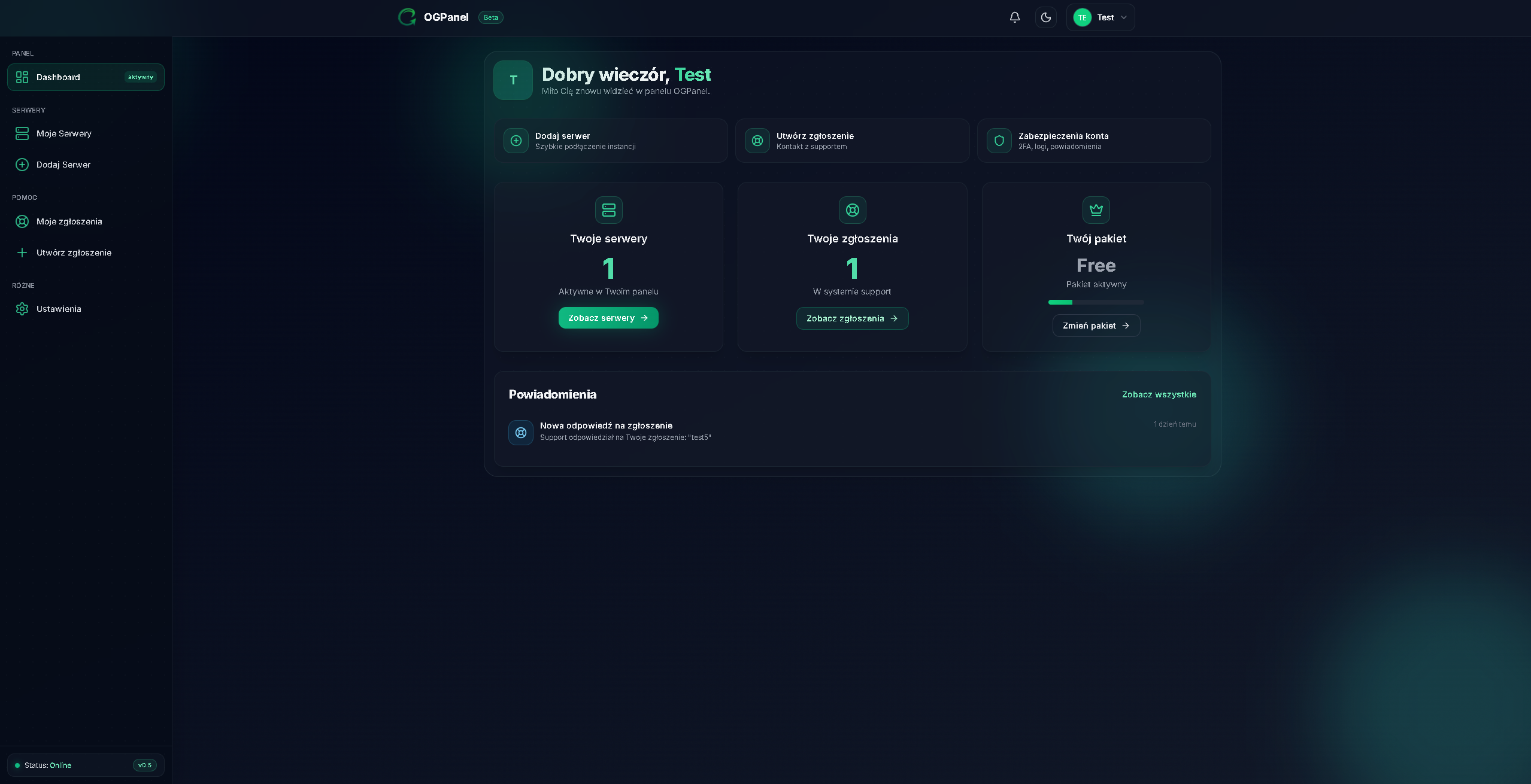Click the Zmień pakiet button
This screenshot has width=1531, height=784.
point(1096,326)
